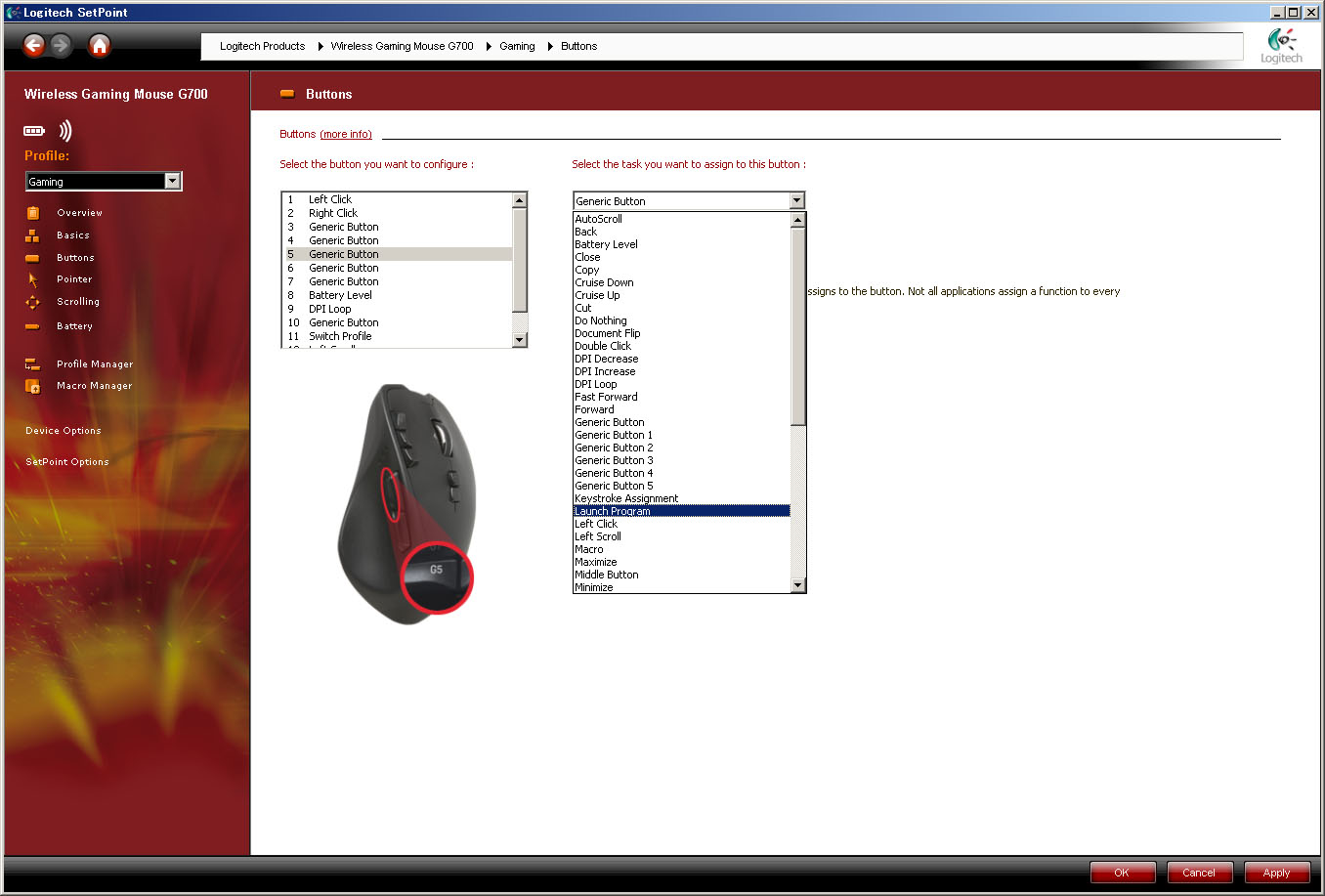Select button 1 Left Click
The image size is (1325, 896).
(399, 199)
